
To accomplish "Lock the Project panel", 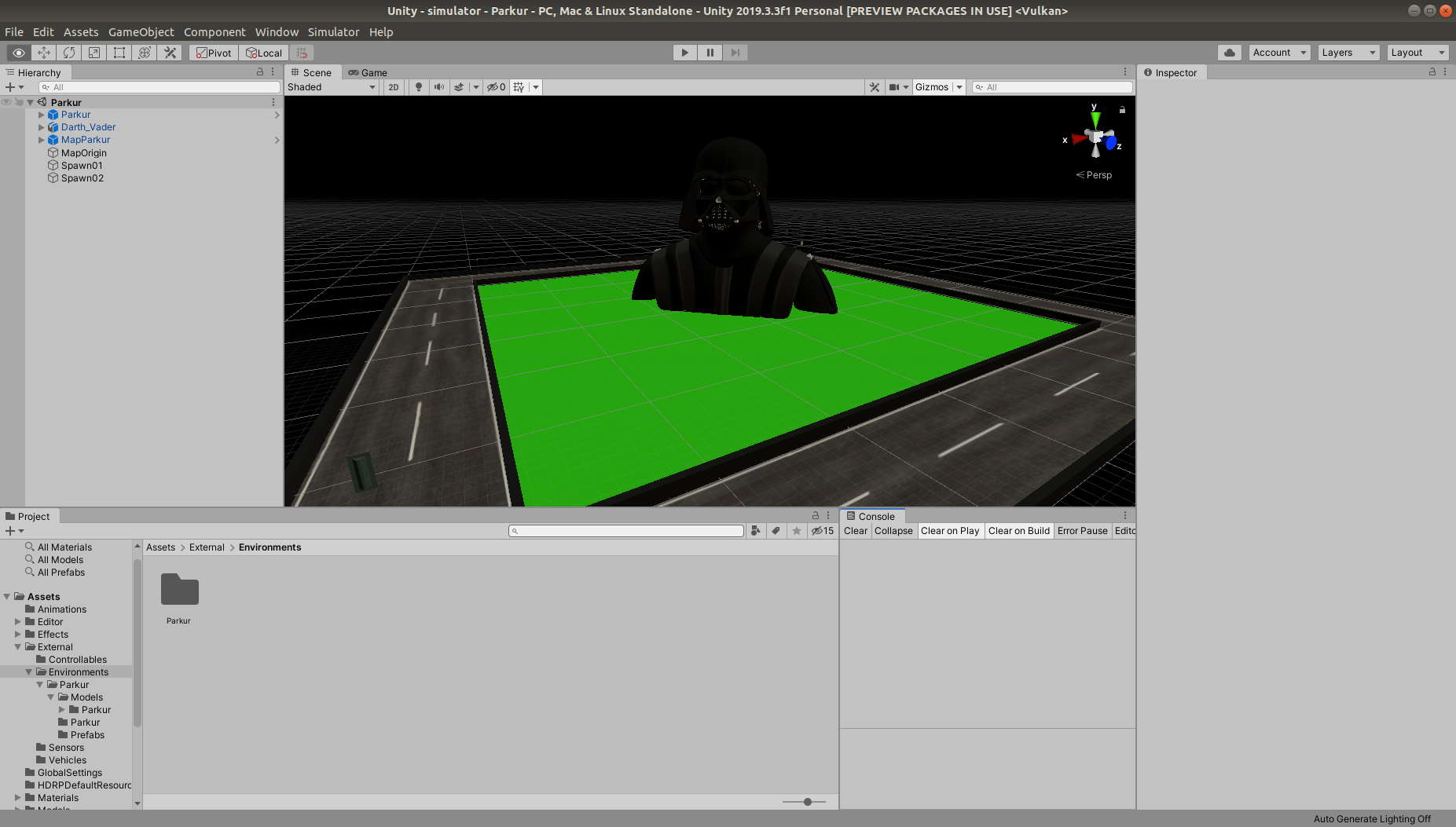I will click(x=816, y=515).
